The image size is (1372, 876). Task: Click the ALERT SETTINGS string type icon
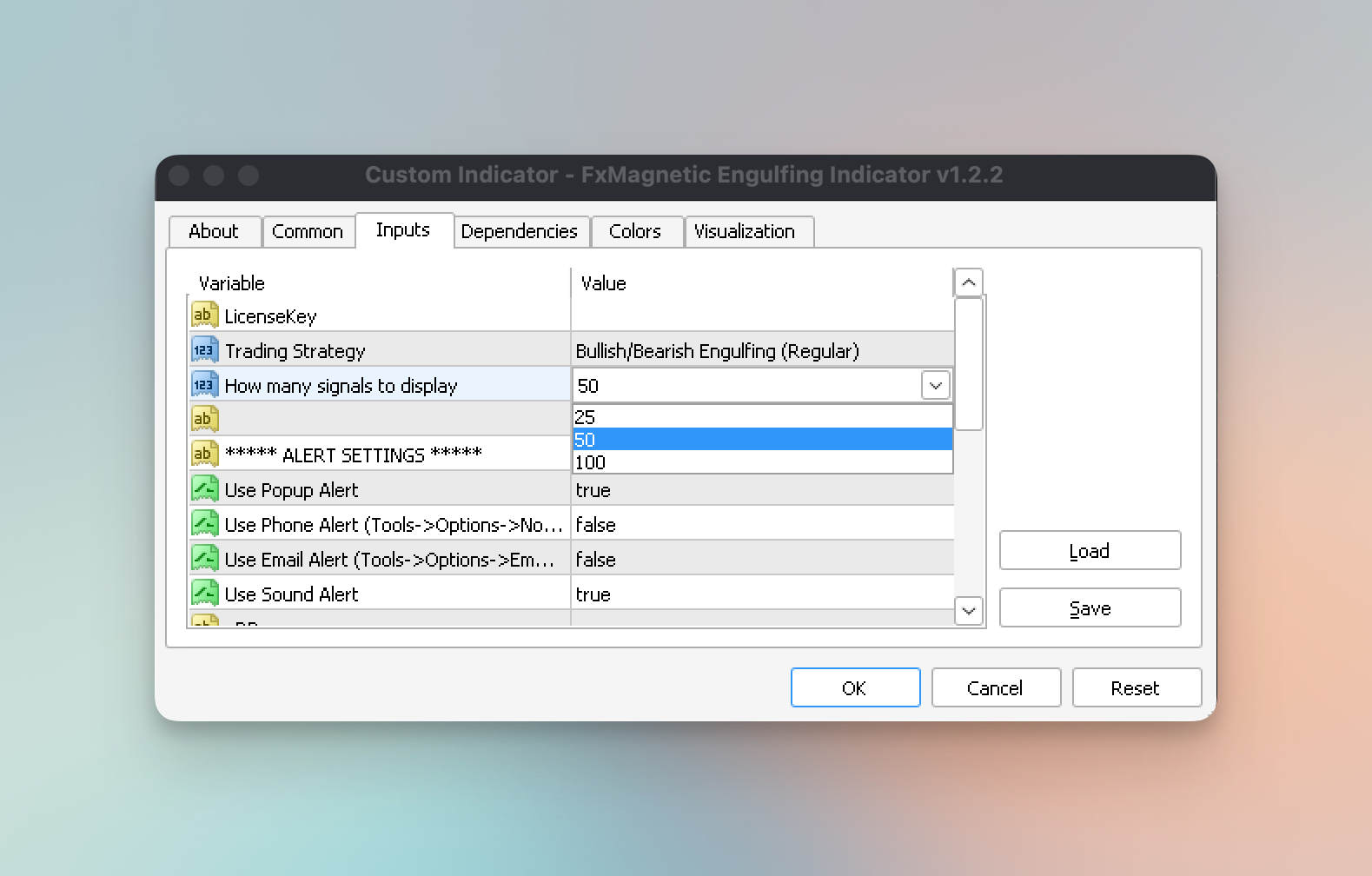click(x=204, y=455)
